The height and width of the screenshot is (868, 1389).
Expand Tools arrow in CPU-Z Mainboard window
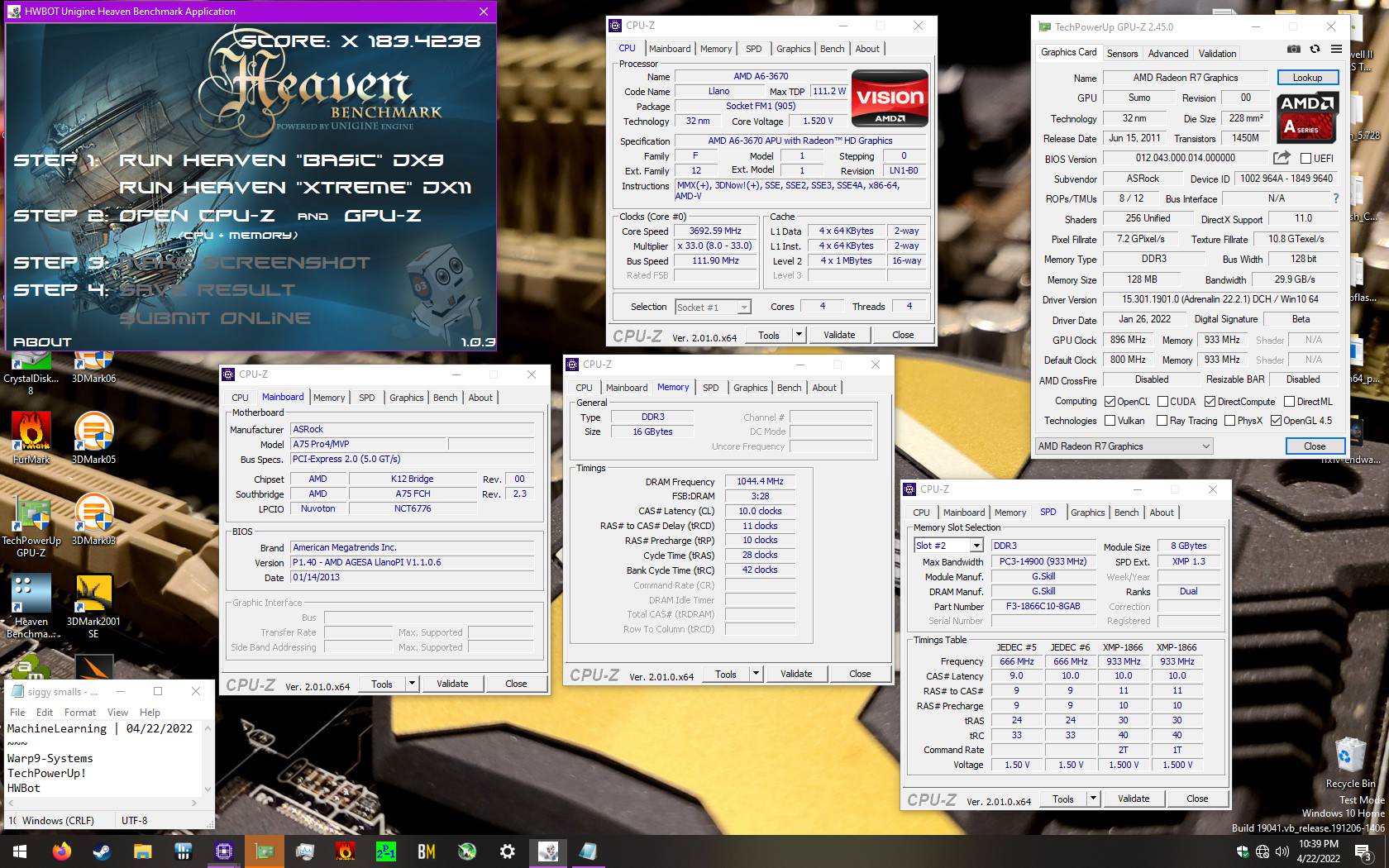(x=412, y=684)
